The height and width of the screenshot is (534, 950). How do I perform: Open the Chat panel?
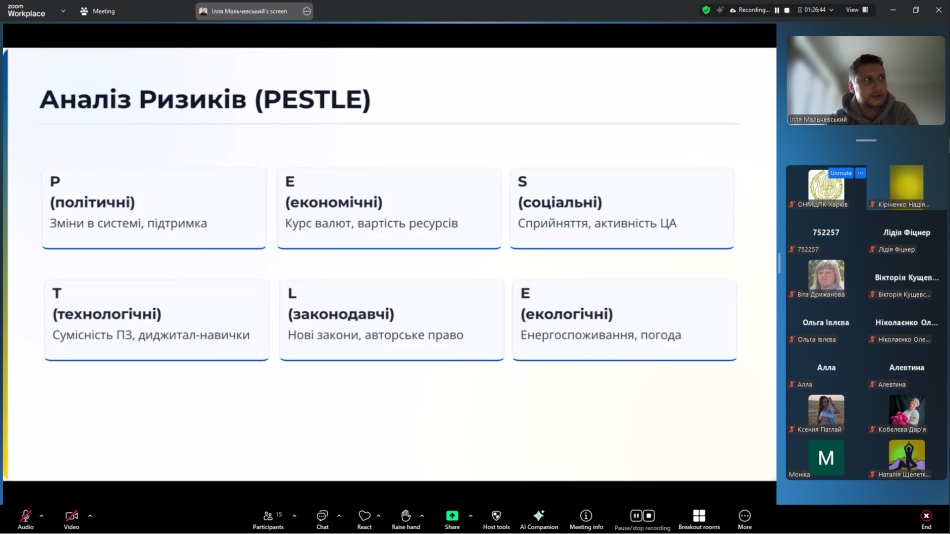click(x=322, y=517)
